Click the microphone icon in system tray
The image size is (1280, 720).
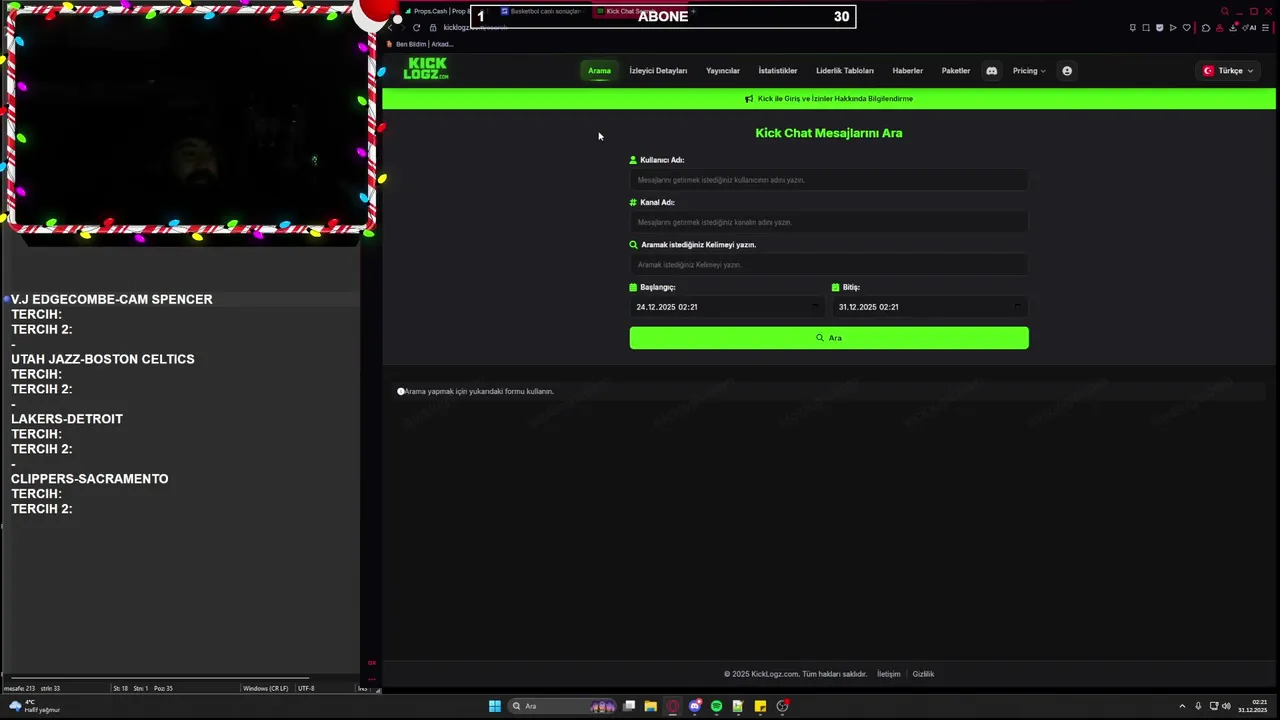pos(1198,706)
